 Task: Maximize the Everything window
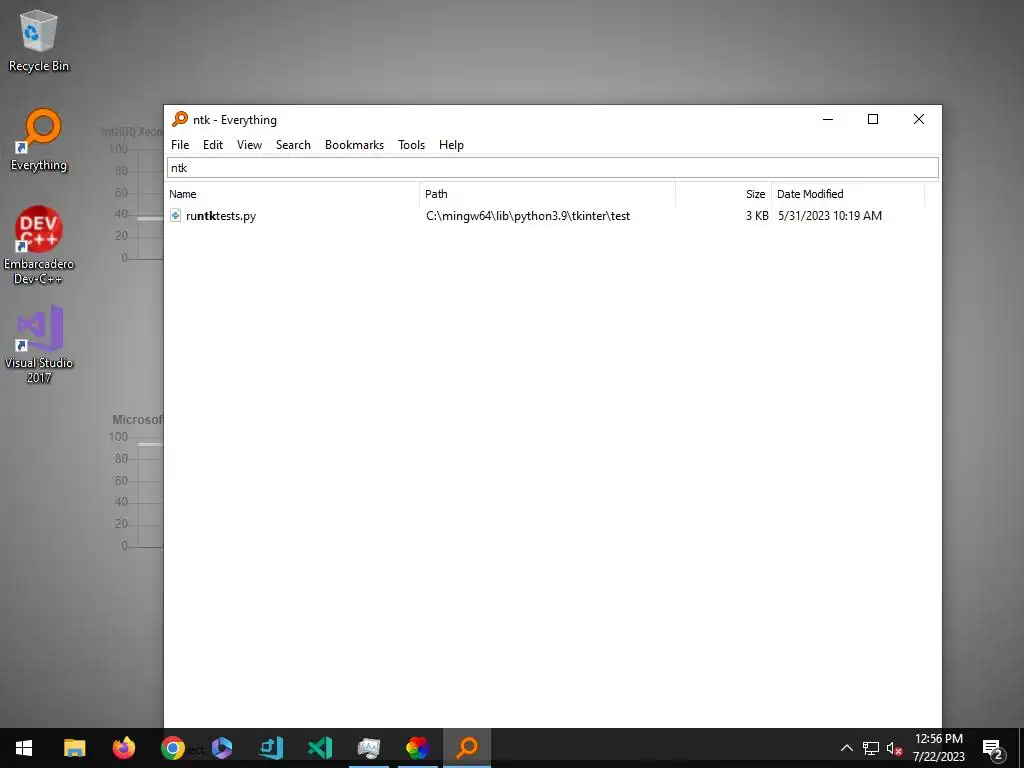click(x=872, y=120)
